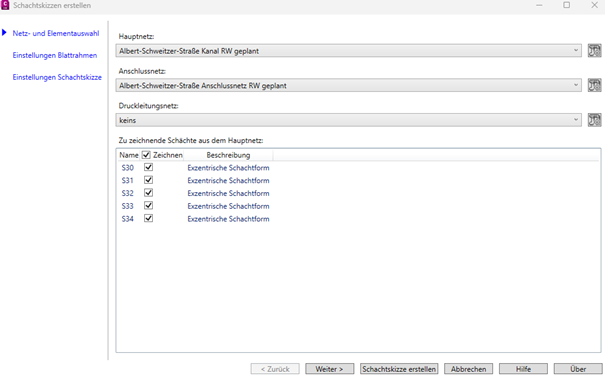This screenshot has width=605, height=379.
Task: Switch to Einstellungen Blattrahmen page
Action: (x=55, y=55)
